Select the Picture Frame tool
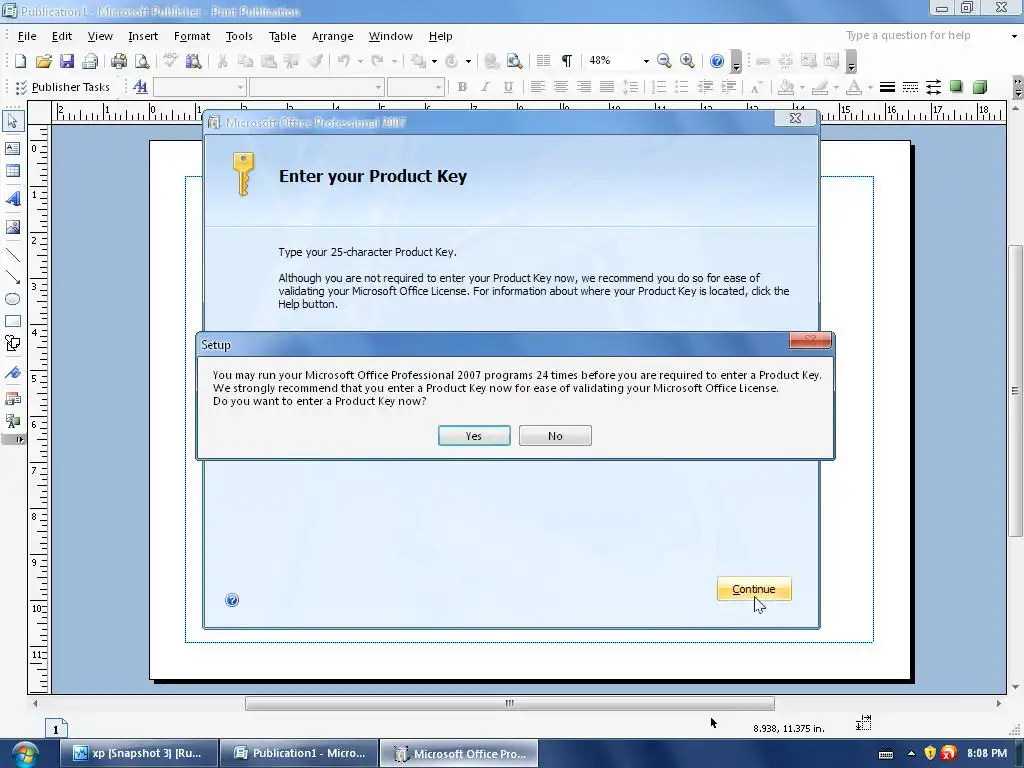The width and height of the screenshot is (1024, 768). (12, 227)
